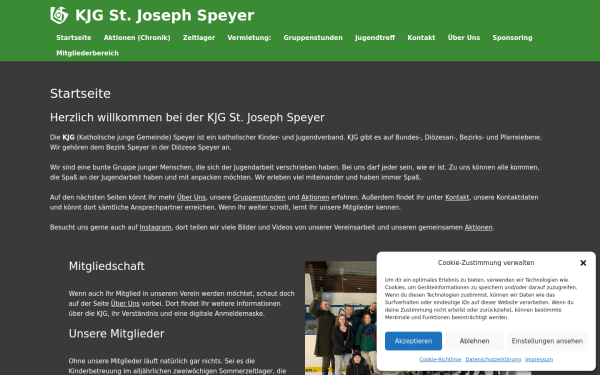Click the Cookie-Zustimmung verwalten dialog title
The height and width of the screenshot is (375, 600).
click(486, 262)
